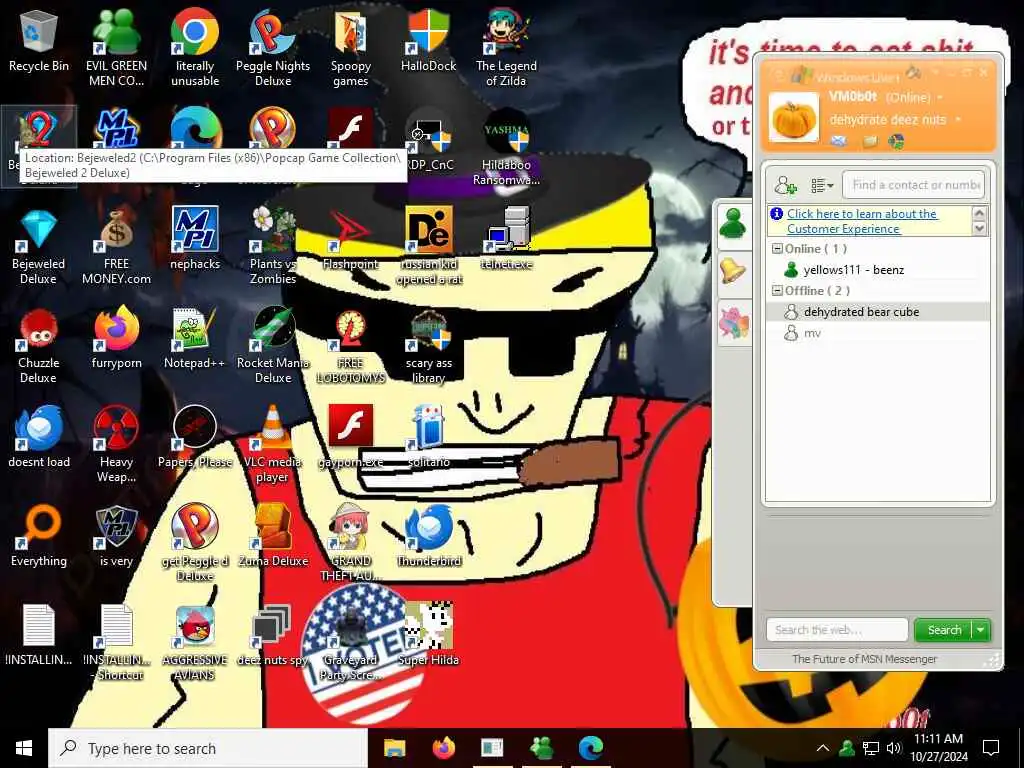Viewport: 1024px width, 768px height.
Task: Open the Spoopy games folder icon
Action: point(351,47)
